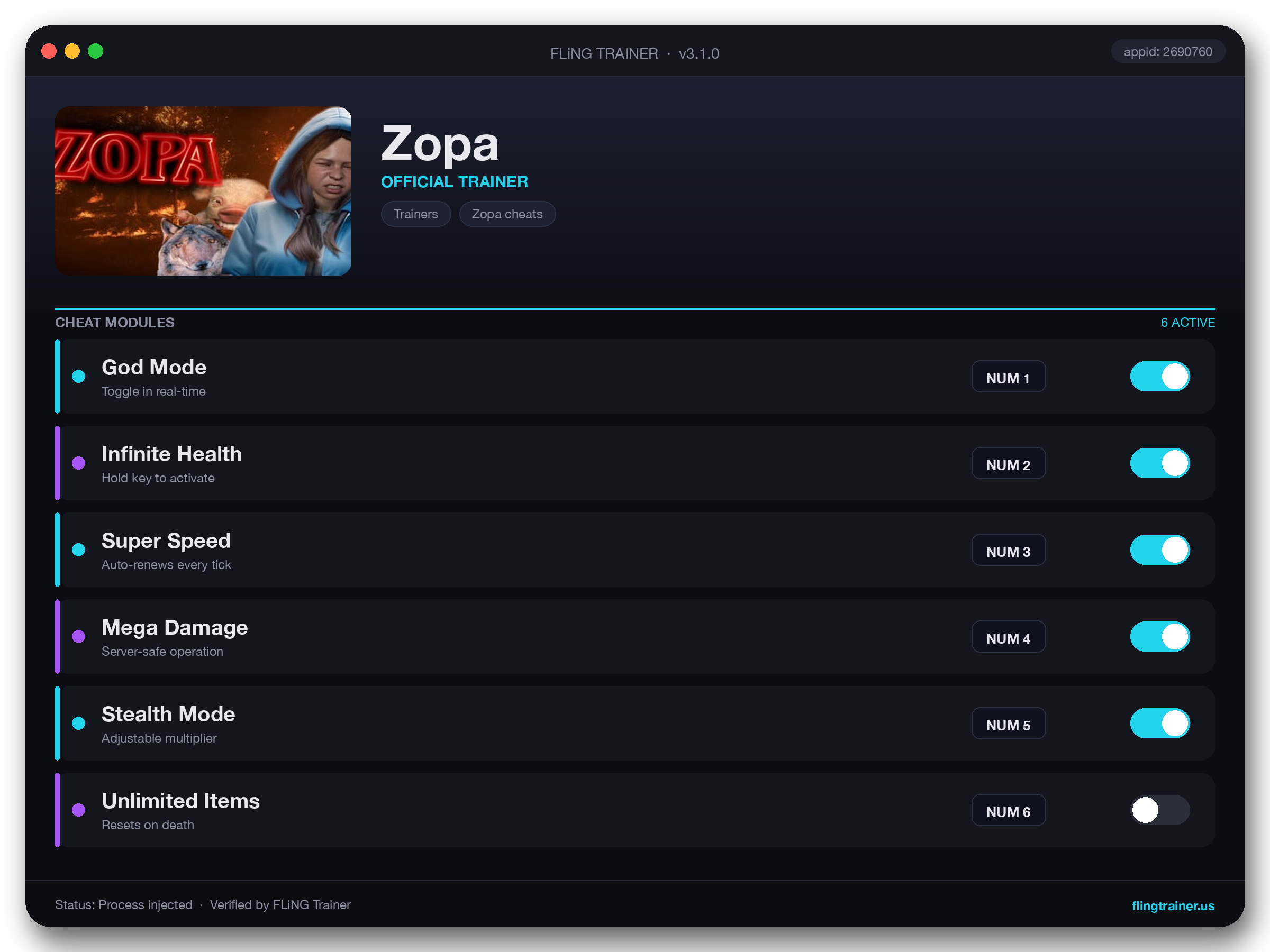Click 'Status: Process injected' text
This screenshot has height=952, width=1270.
coord(124,905)
